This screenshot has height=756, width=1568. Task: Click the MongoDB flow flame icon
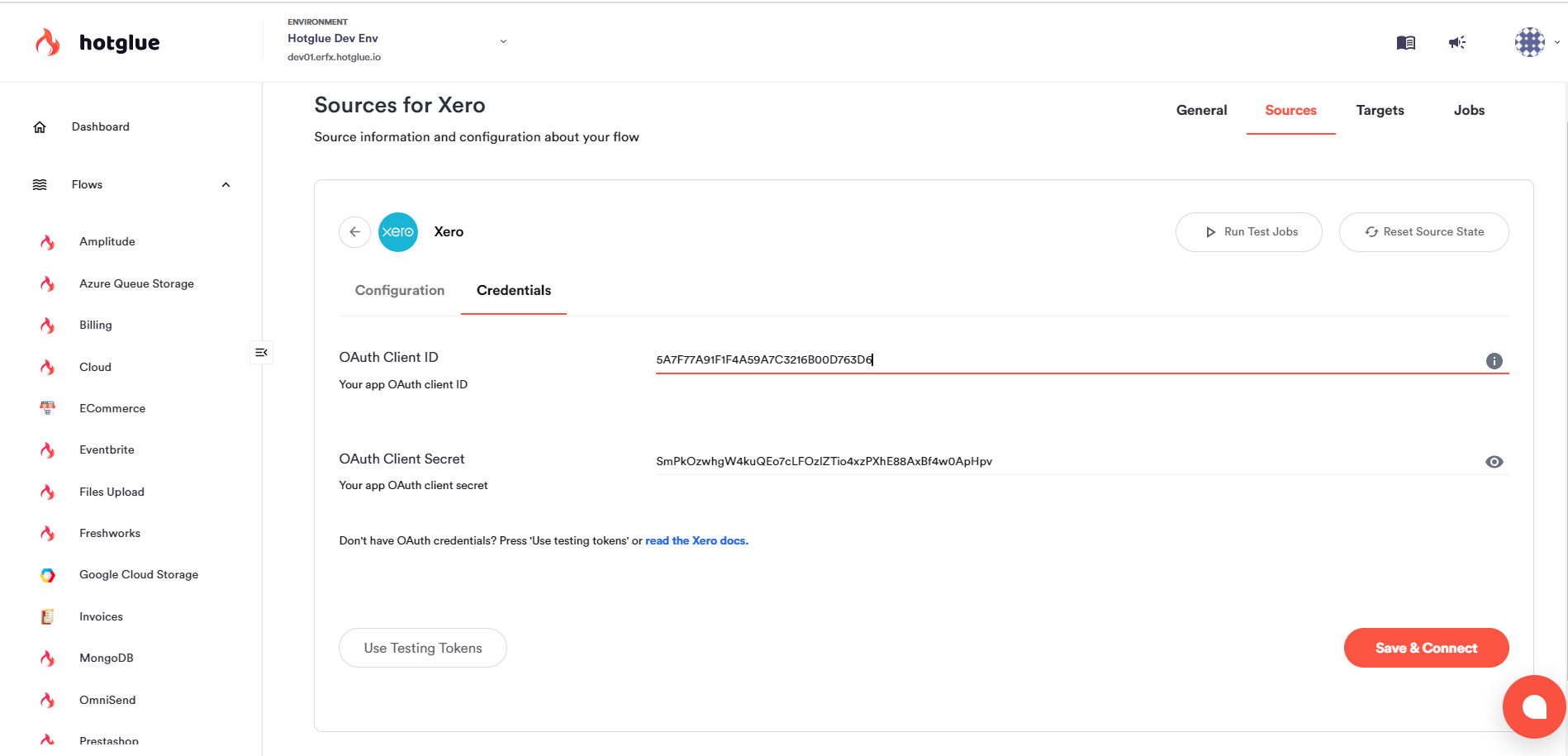[48, 659]
